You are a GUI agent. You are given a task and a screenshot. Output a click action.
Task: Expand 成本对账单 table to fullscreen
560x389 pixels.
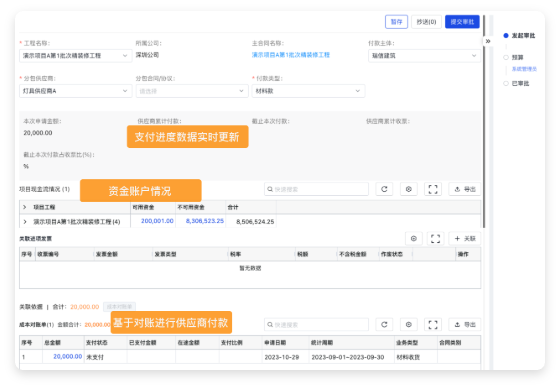[433, 324]
